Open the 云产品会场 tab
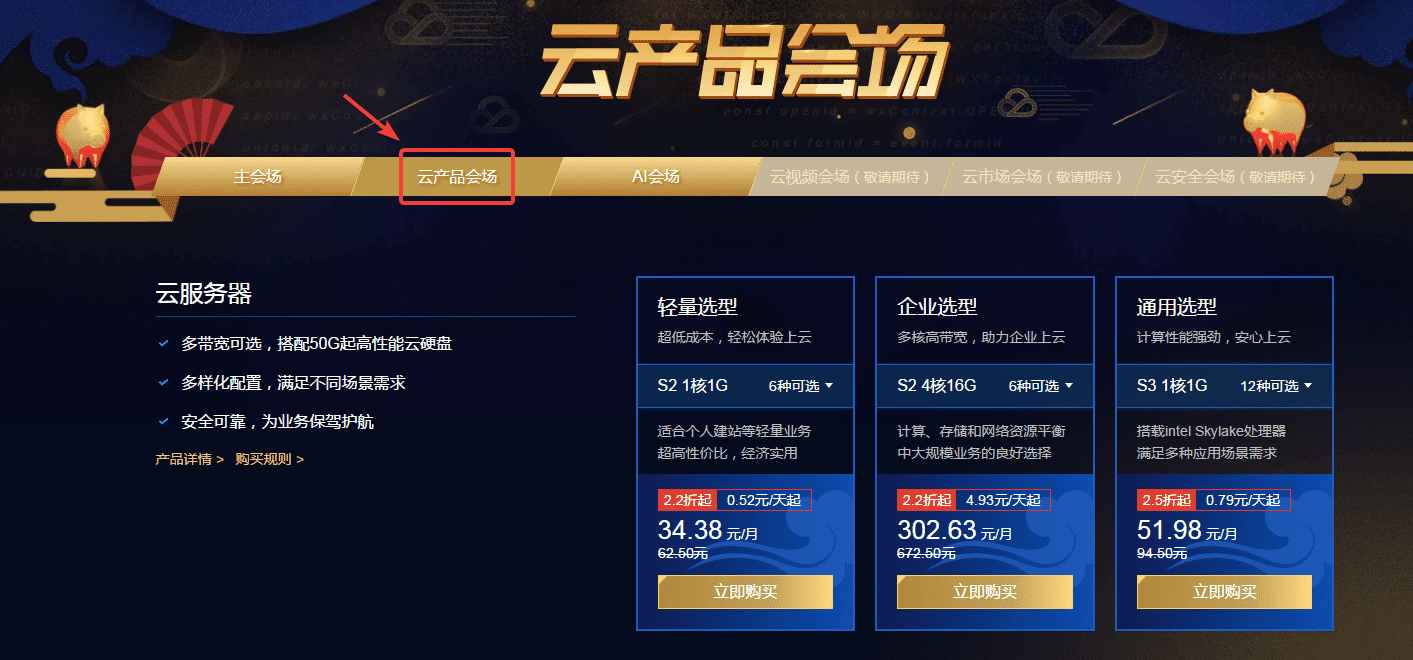Screen dimensions: 1413x660 coord(457,177)
